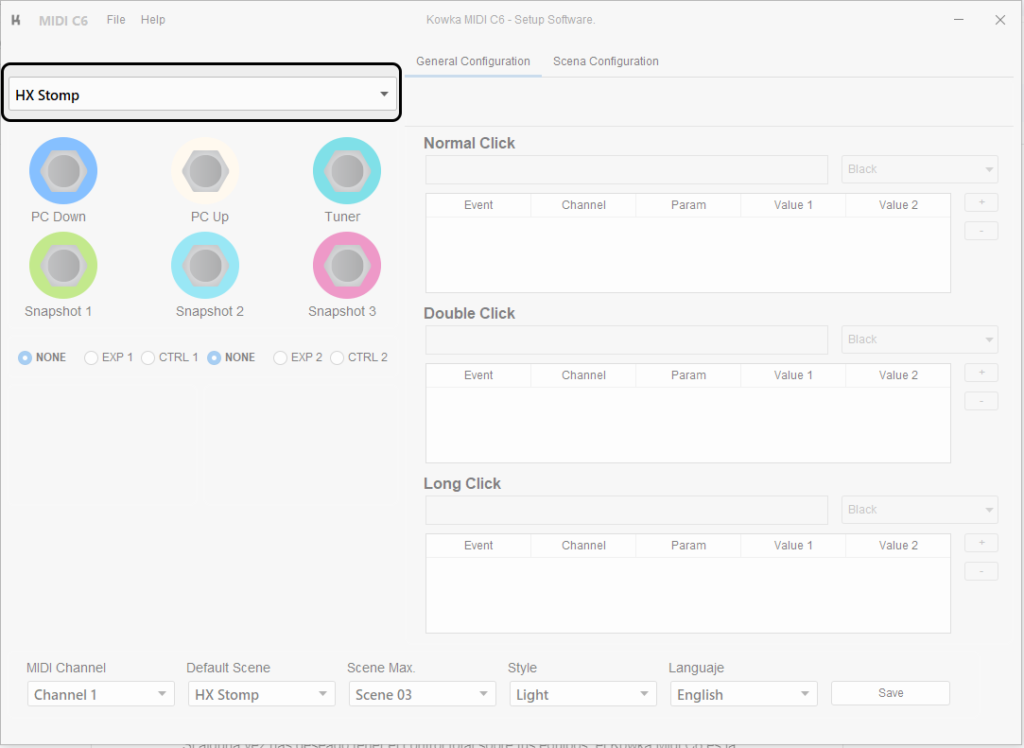1024x748 pixels.
Task: Open the Default Scene dropdown
Action: pos(261,694)
